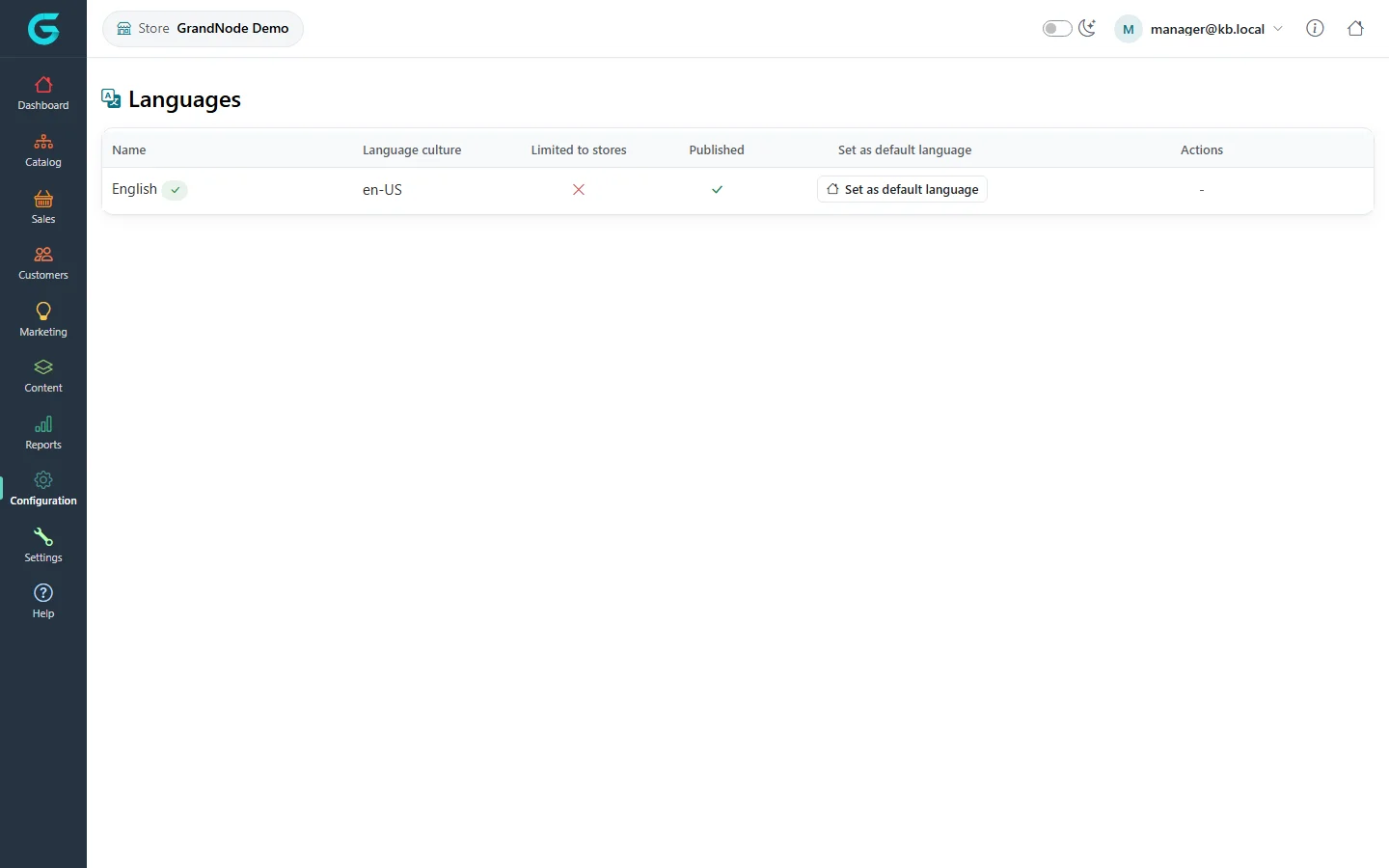Screen dimensions: 1389x868
Task: Click the Set as default language button
Action: coord(902,189)
